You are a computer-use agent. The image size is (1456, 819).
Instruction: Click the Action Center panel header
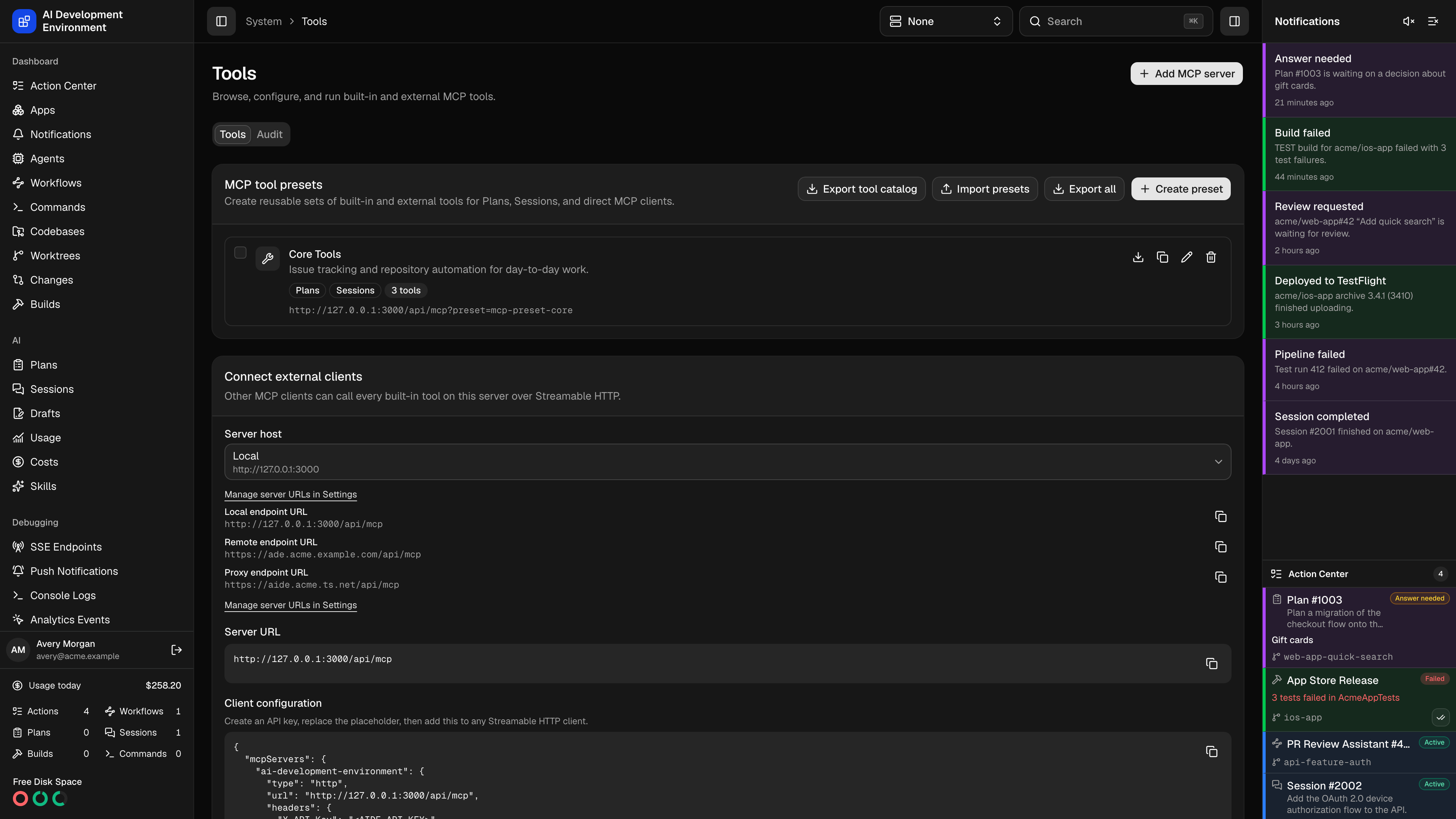(x=1359, y=574)
